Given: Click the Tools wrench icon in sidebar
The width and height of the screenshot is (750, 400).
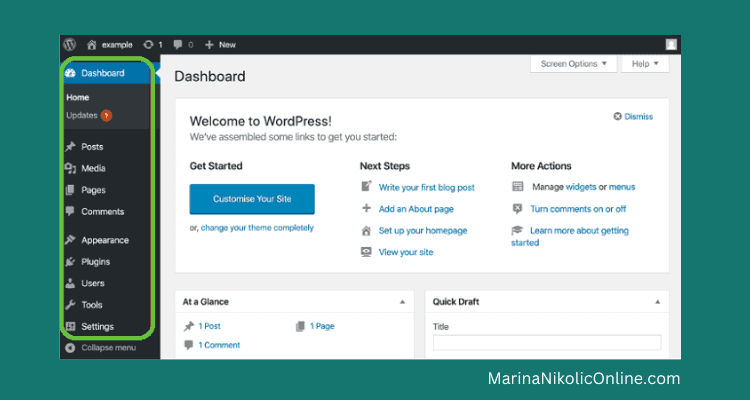Looking at the screenshot, I should point(70,305).
